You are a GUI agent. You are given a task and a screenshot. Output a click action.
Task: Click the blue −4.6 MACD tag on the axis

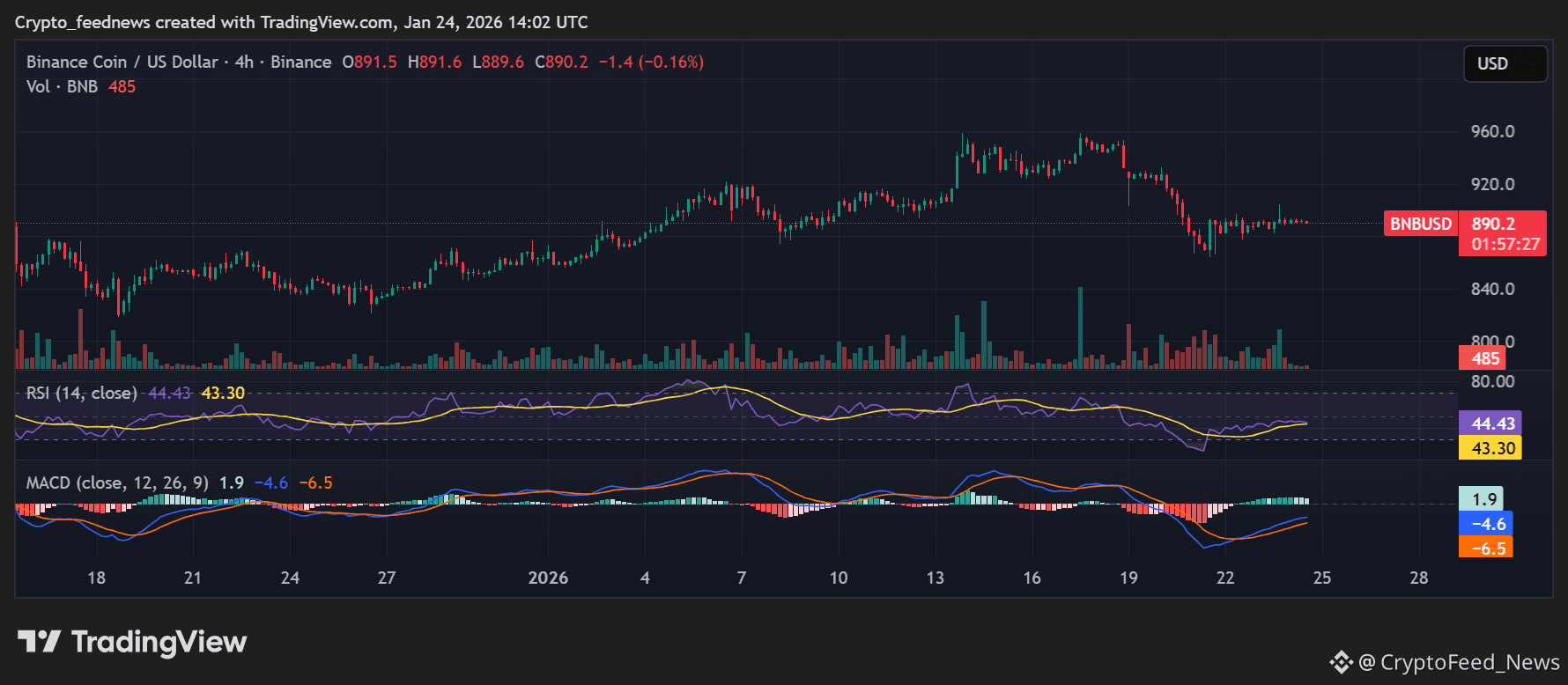coord(1486,524)
